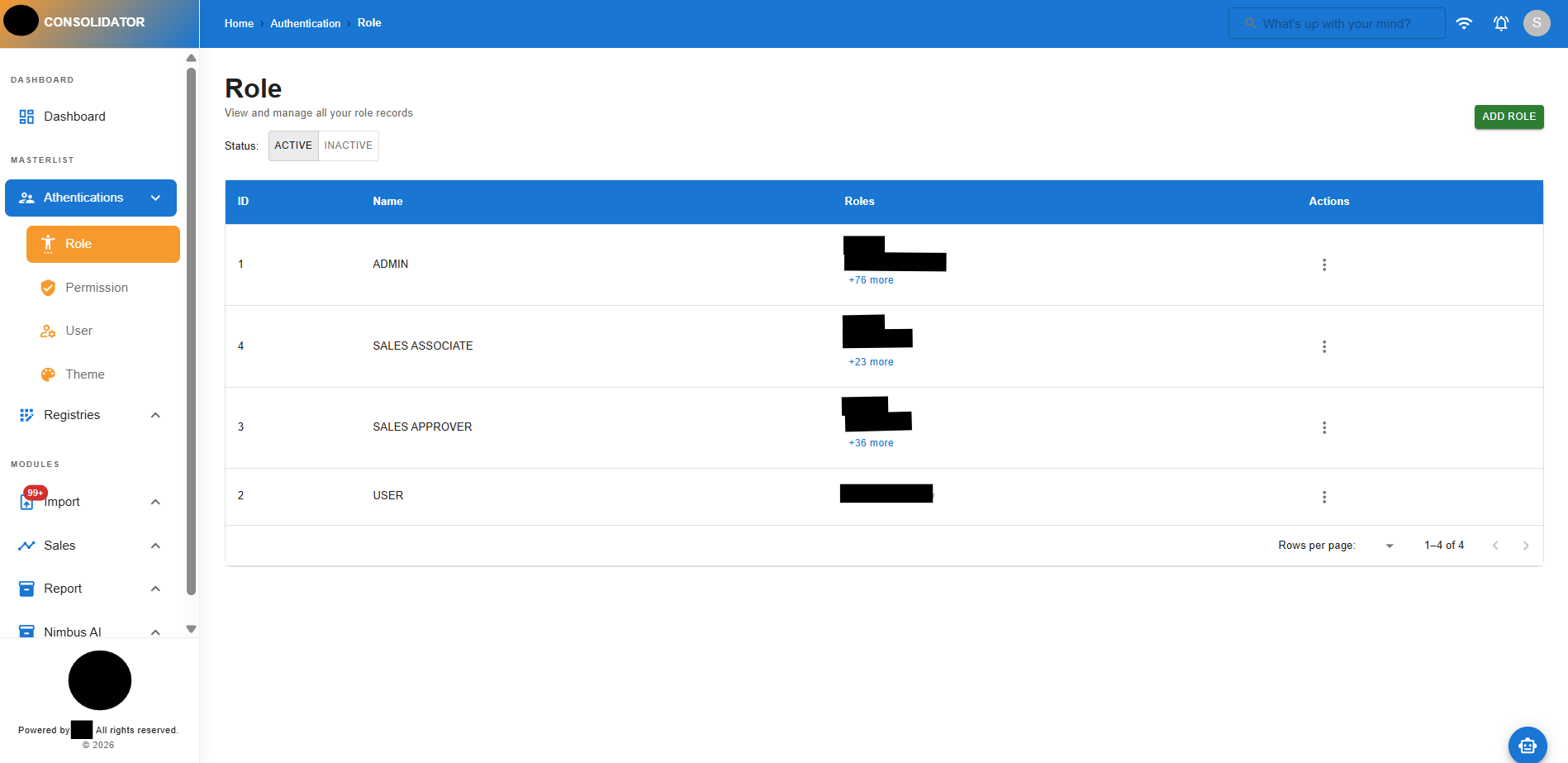1568x763 pixels.
Task: Collapse the Athentications menu chevron
Action: [x=155, y=198]
